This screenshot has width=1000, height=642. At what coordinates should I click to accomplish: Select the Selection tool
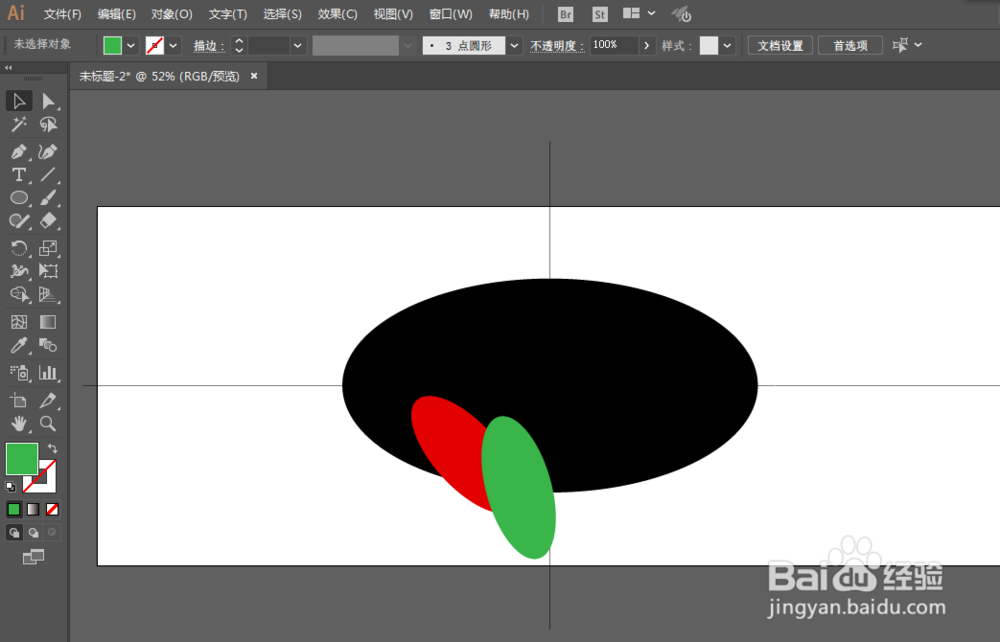tap(19, 100)
